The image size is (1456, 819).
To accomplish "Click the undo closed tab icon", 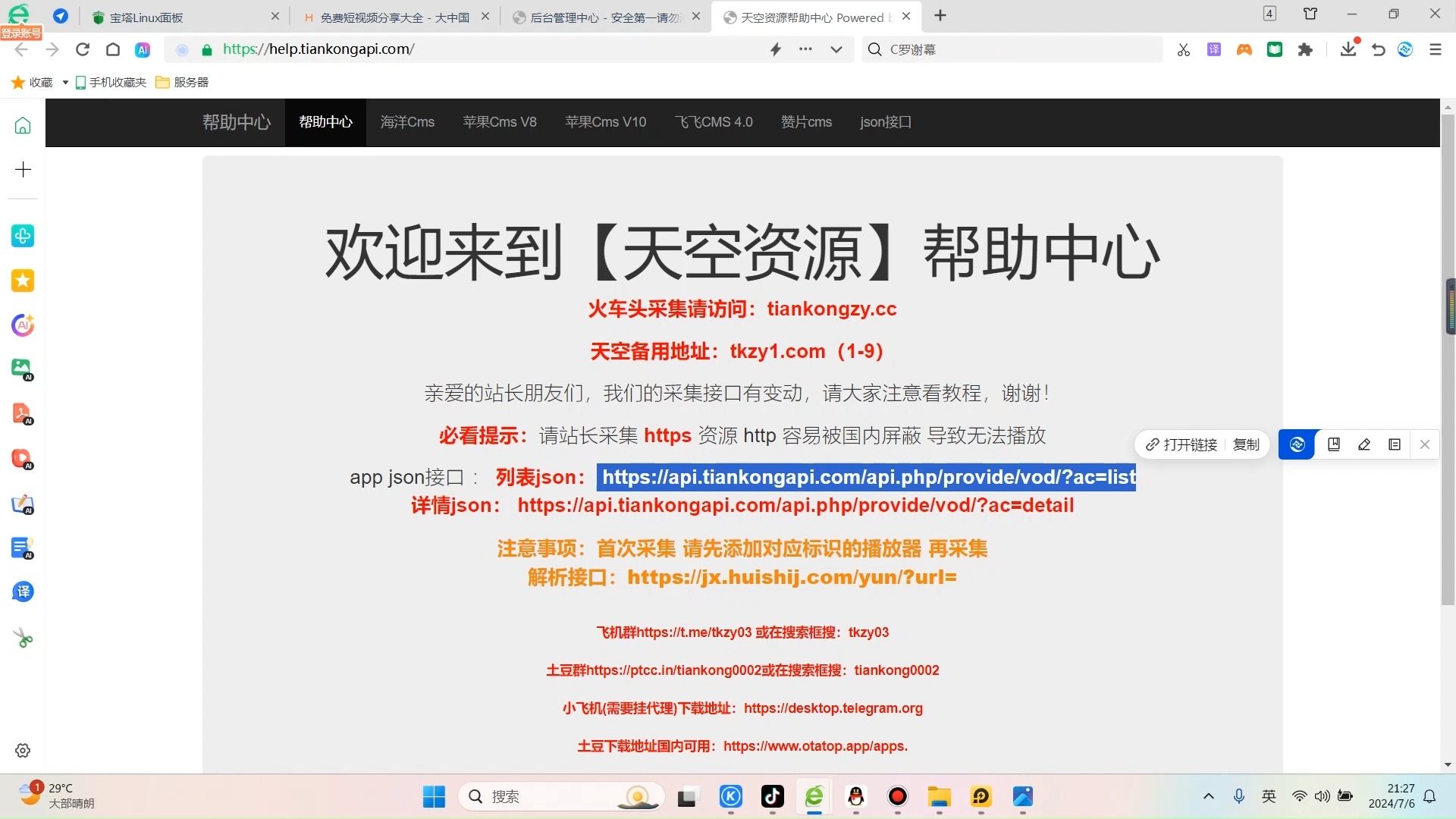I will click(1379, 49).
